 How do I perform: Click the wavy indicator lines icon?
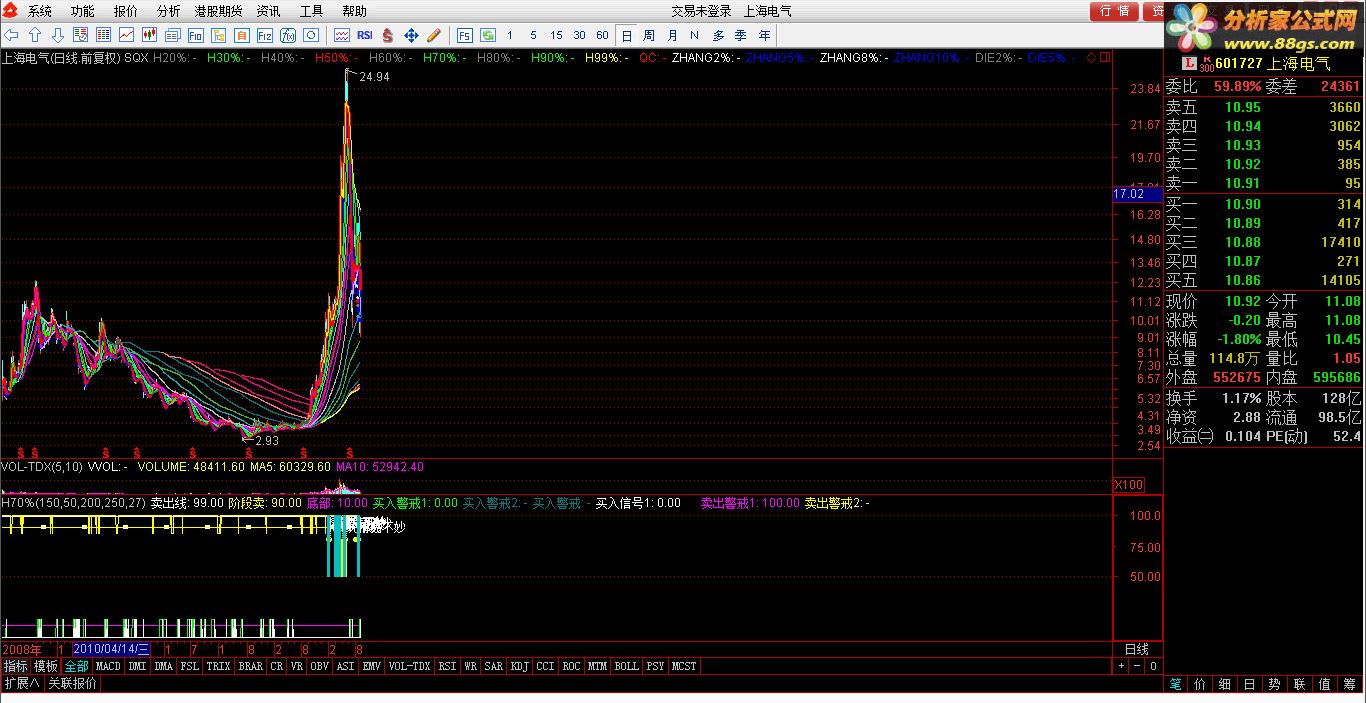tap(342, 35)
